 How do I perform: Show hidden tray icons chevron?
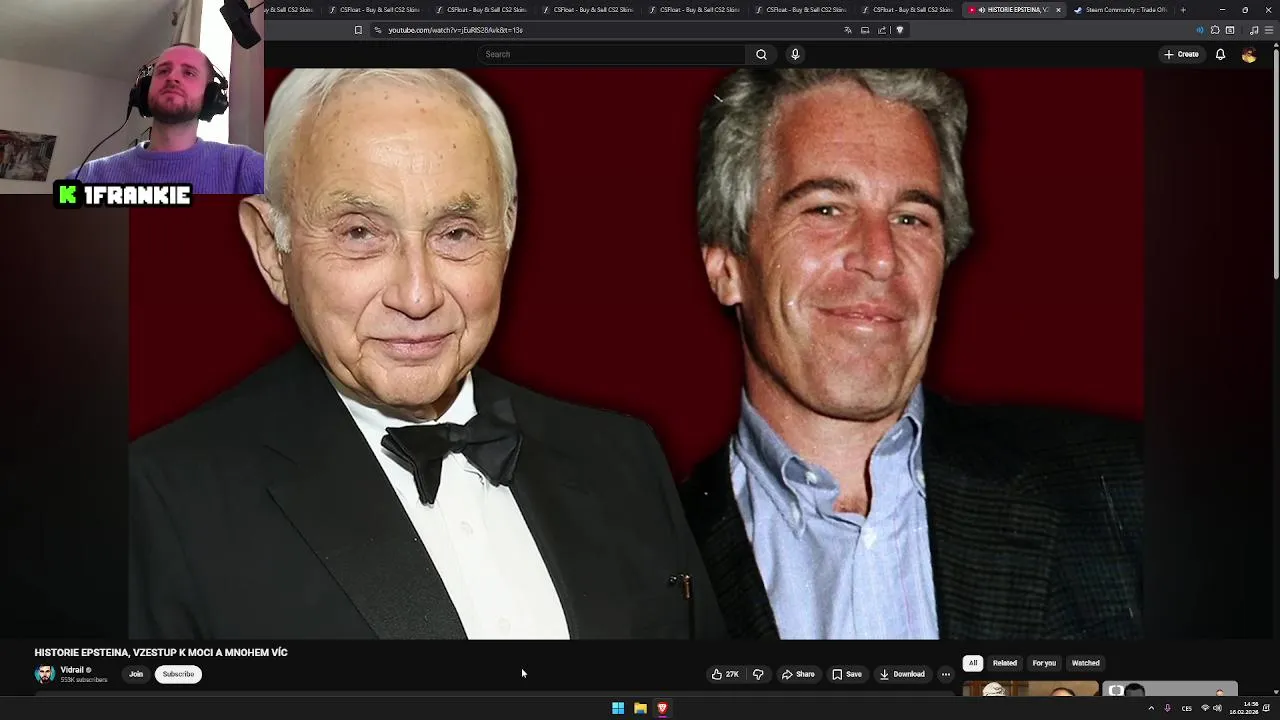[1151, 708]
